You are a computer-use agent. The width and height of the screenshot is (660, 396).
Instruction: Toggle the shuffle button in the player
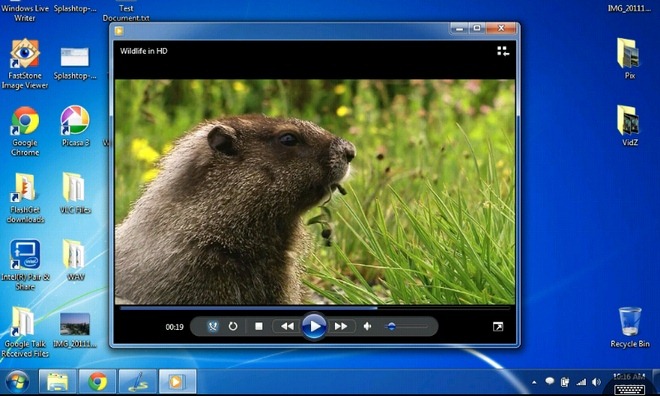213,326
